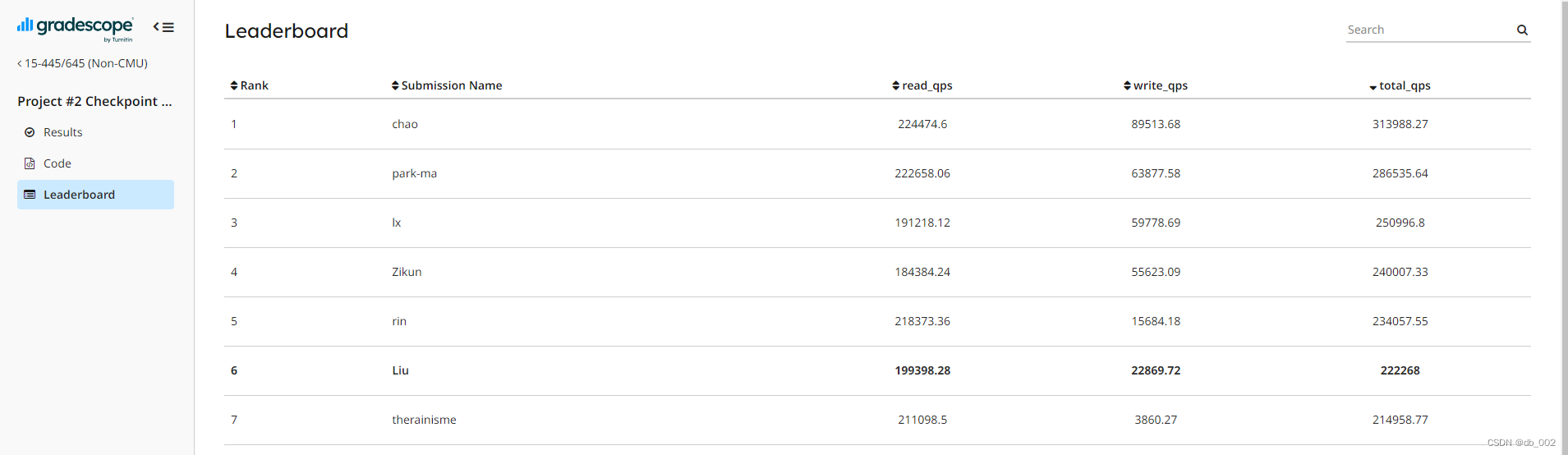Image resolution: width=1568 pixels, height=455 pixels.
Task: Sort by read_qps column
Action: pyautogui.click(x=922, y=85)
